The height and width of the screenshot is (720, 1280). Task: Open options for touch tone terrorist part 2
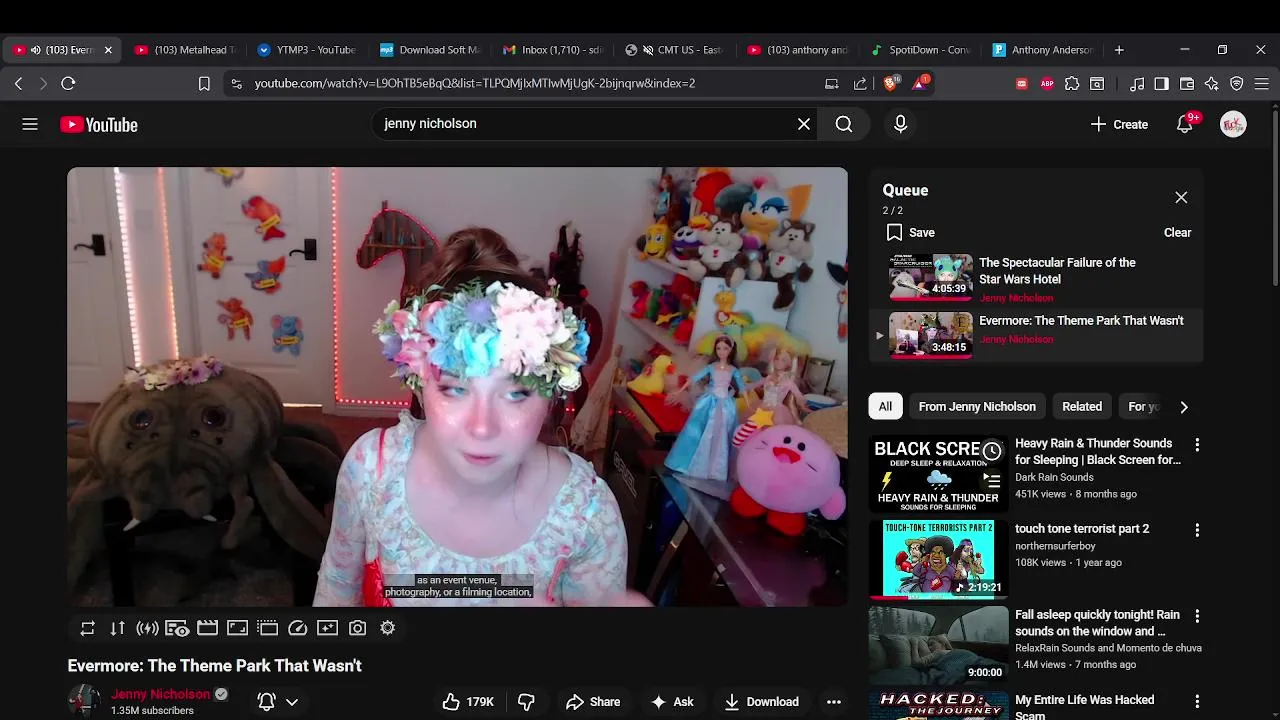click(1197, 530)
